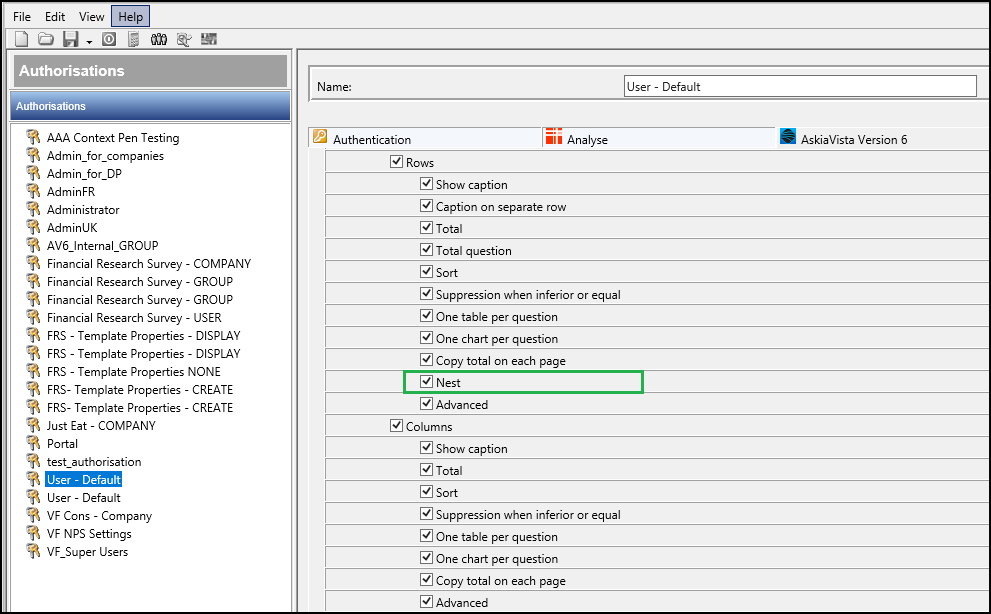Screen dimensions: 991x614
Task: Select FRS - Template Properties NONE
Action: point(133,372)
